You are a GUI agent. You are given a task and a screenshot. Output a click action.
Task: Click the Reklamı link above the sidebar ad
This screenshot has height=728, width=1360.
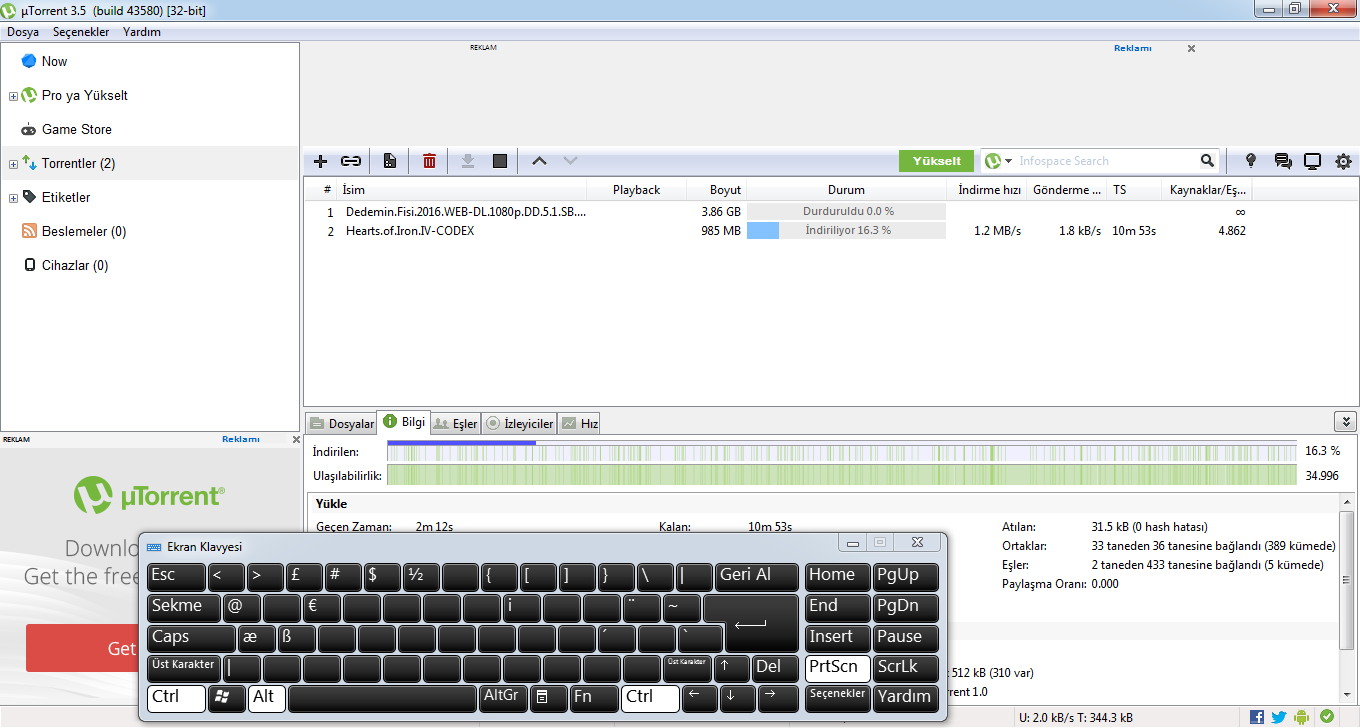[x=241, y=439]
